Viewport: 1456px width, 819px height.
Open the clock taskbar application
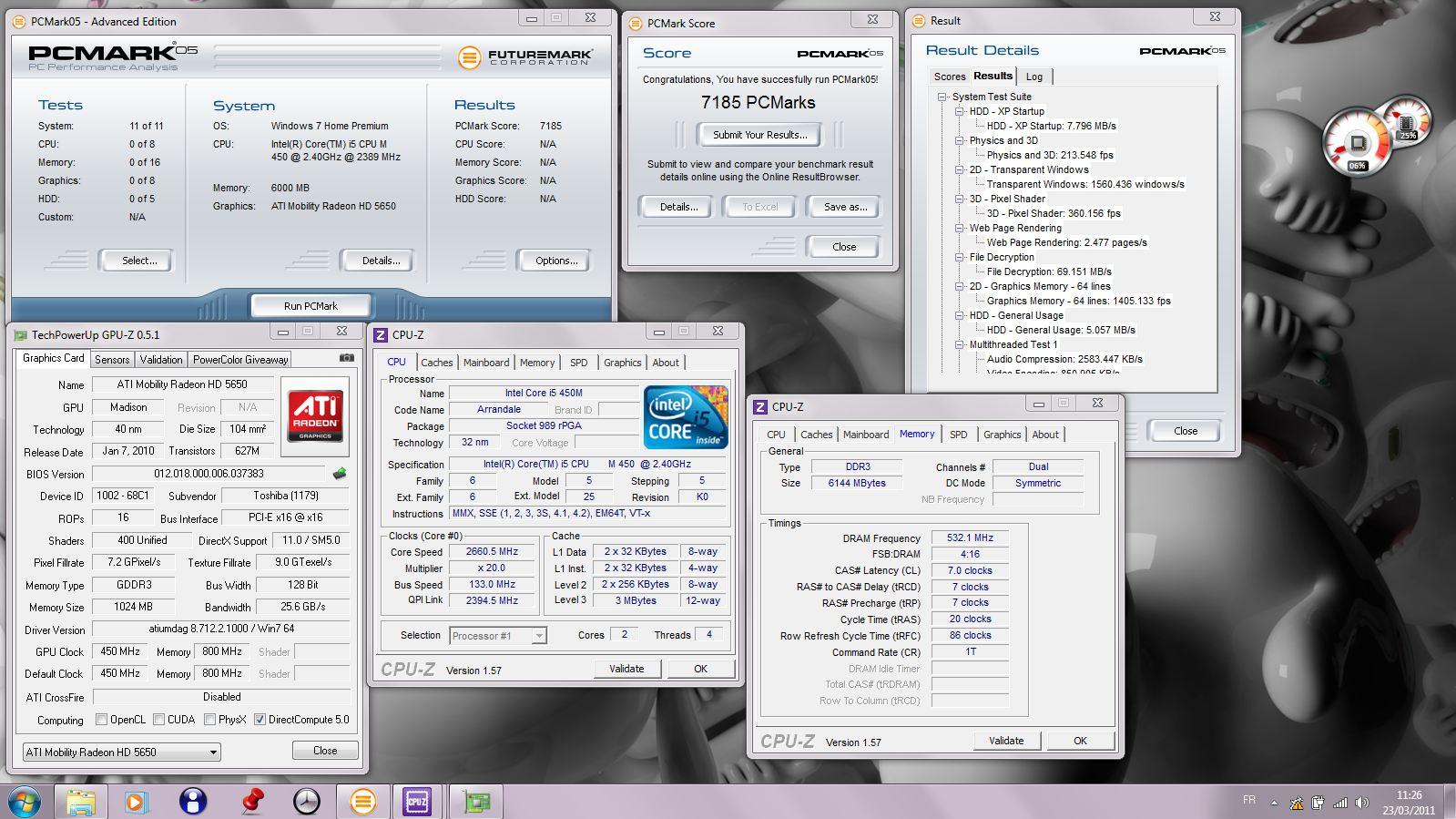307,802
